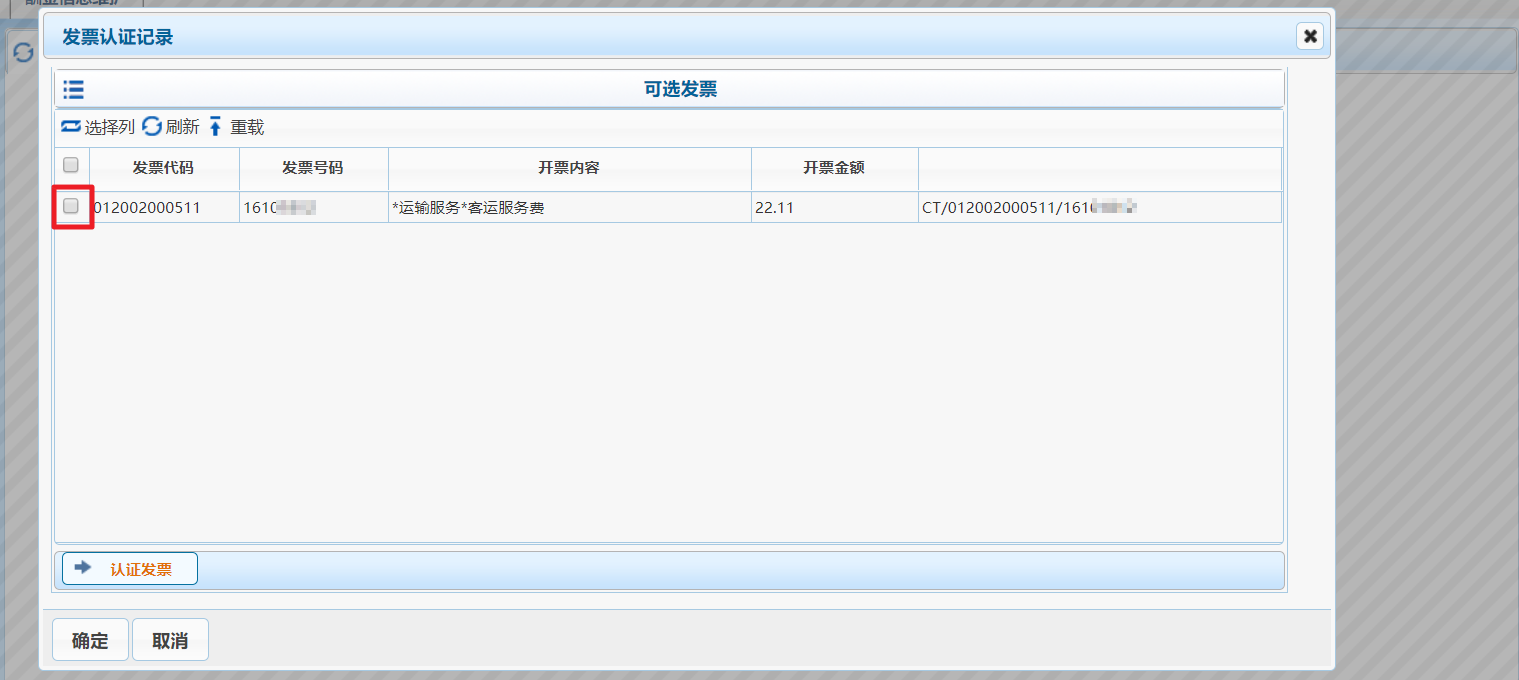This screenshot has height=680, width=1519.
Task: Click the 可选发票 panel title
Action: [x=680, y=90]
